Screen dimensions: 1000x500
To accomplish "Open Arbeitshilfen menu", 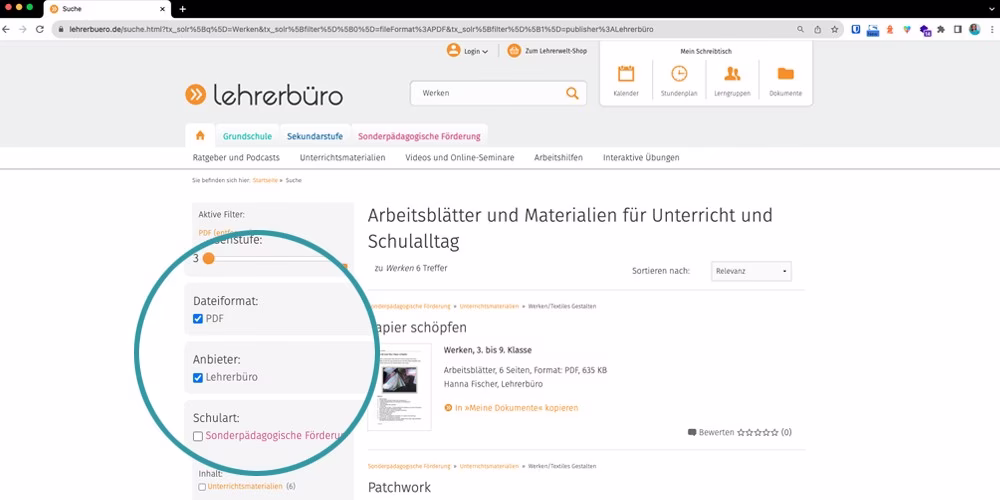I will (559, 158).
